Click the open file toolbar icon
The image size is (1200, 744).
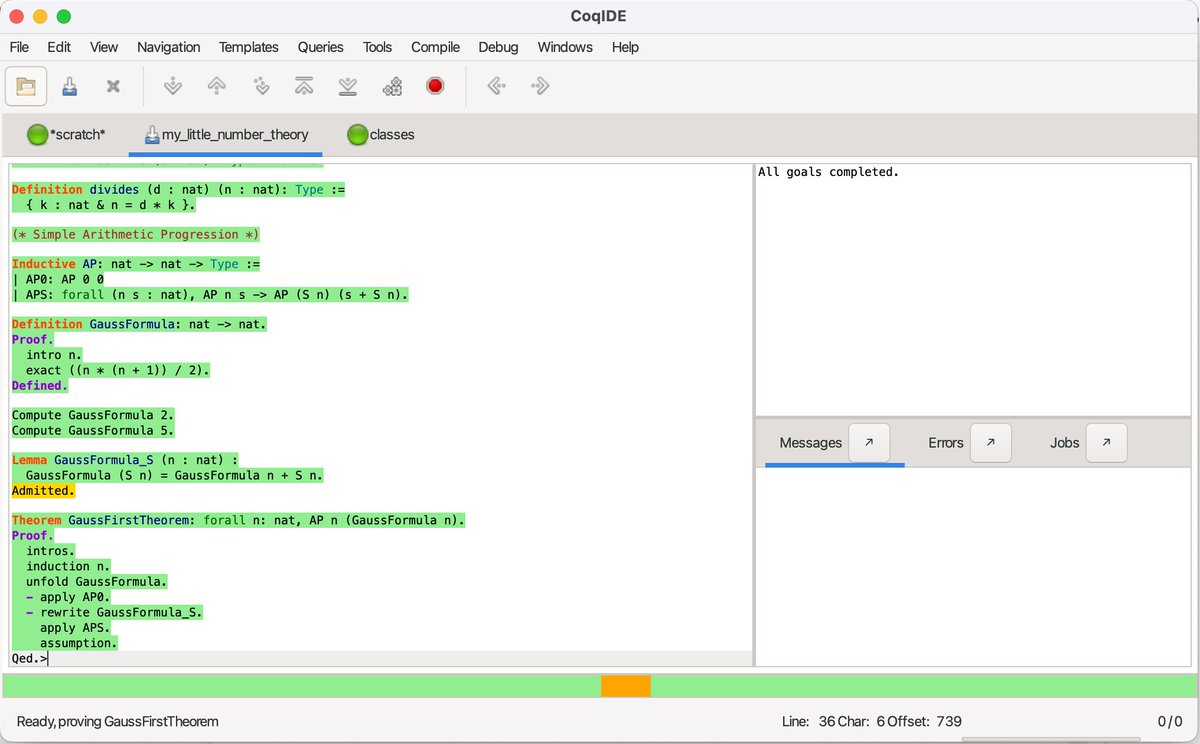[26, 86]
